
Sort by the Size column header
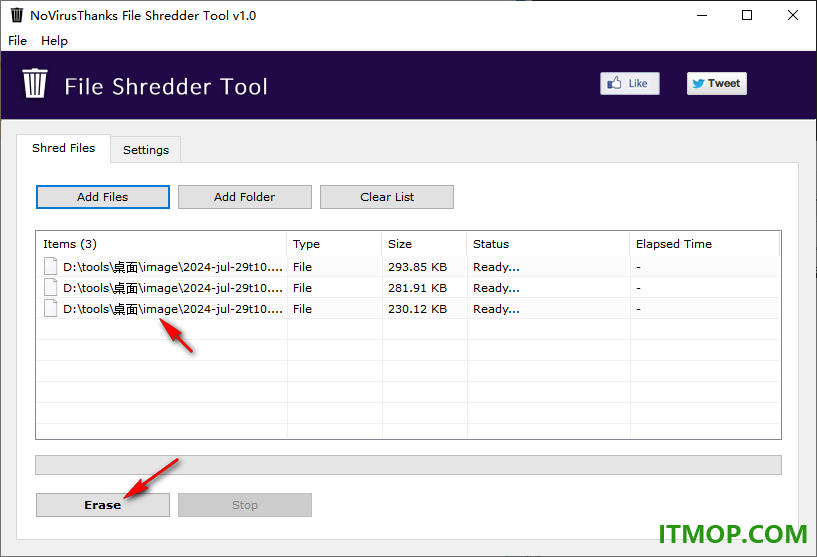[424, 244]
